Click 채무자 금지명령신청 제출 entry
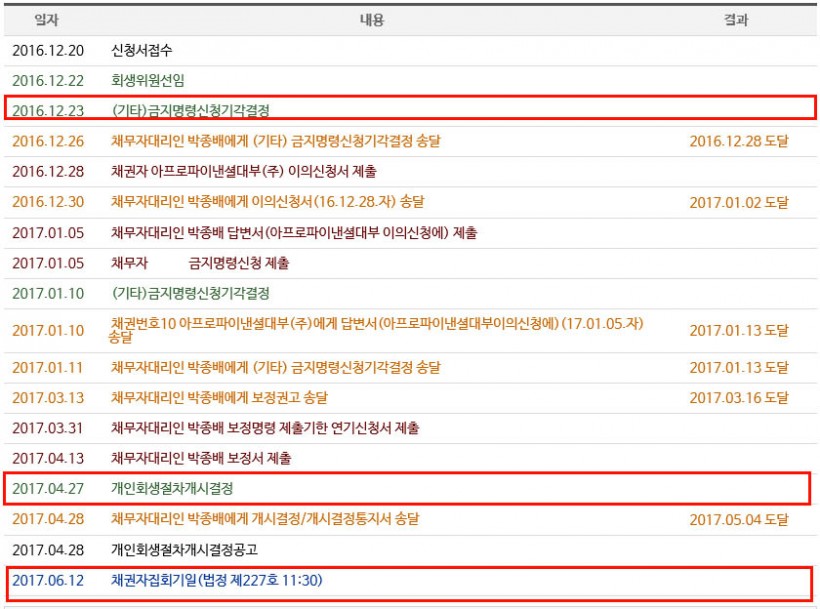 (200, 263)
